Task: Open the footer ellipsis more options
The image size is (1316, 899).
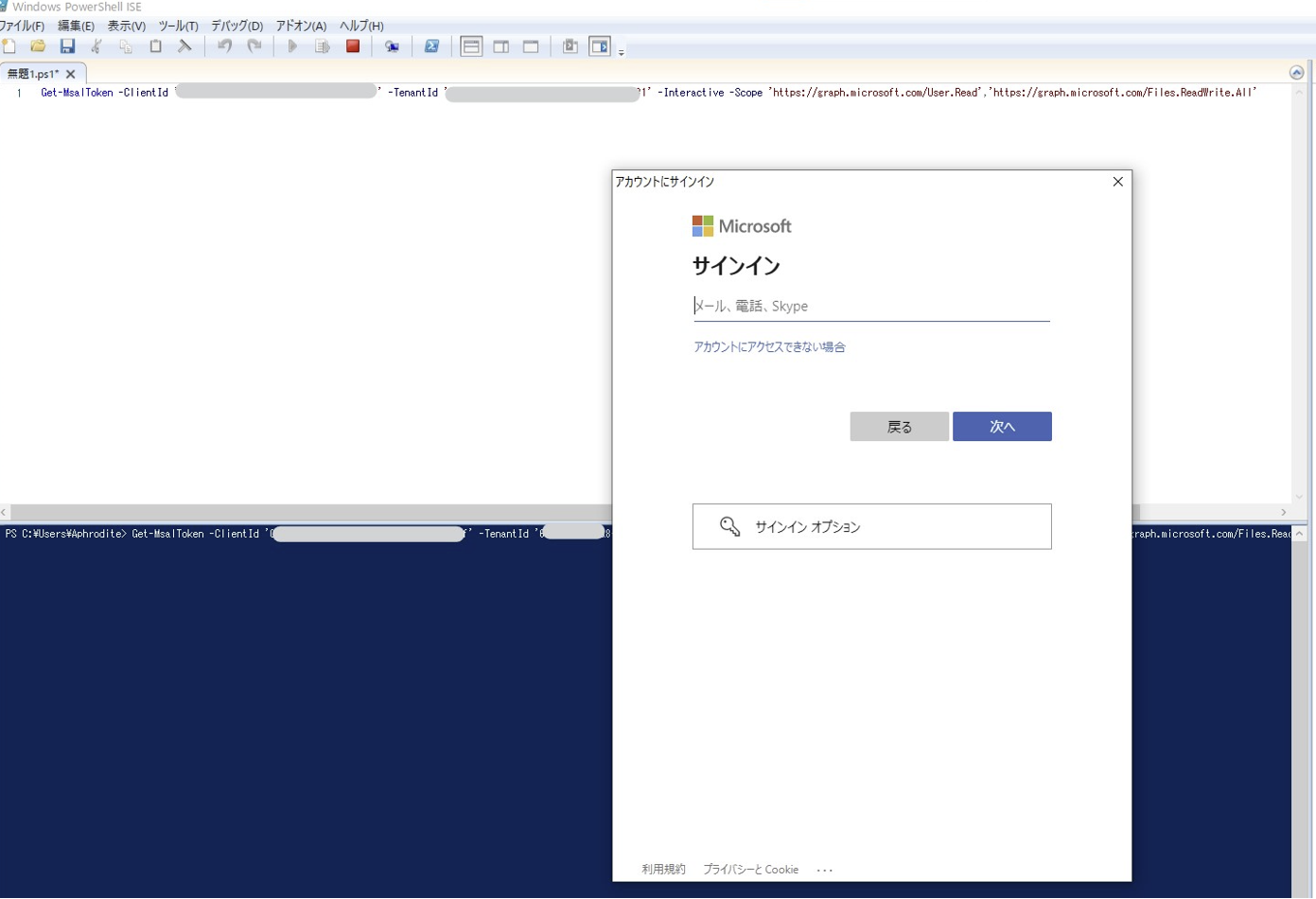Action: tap(825, 870)
